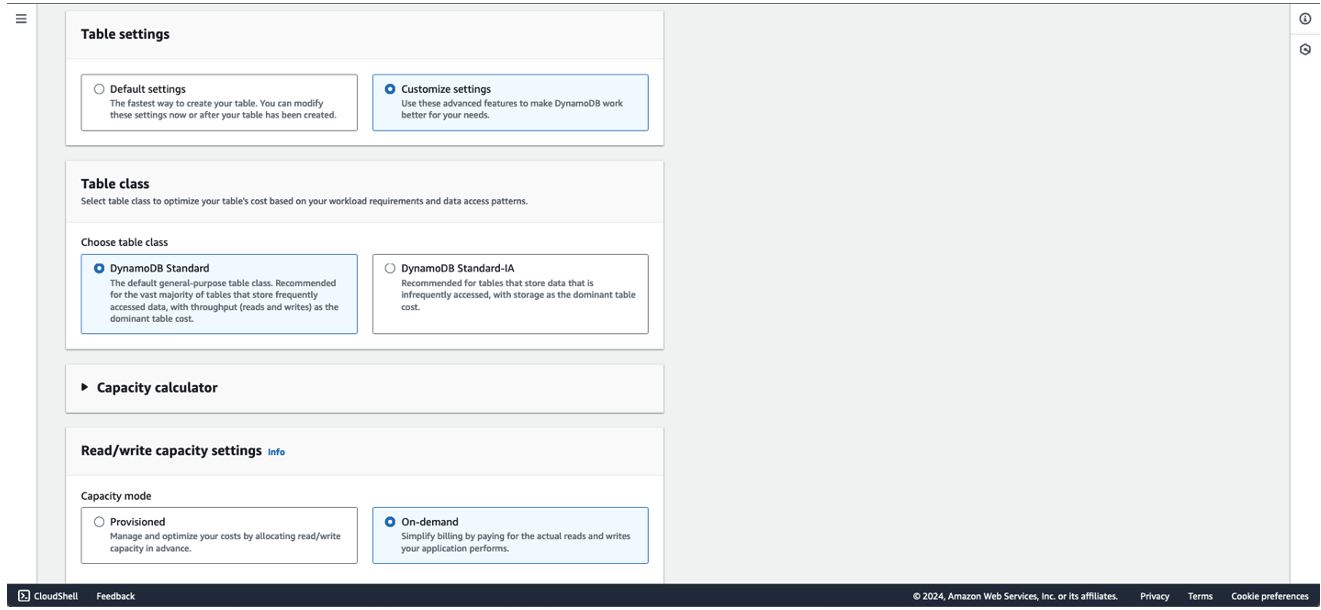This screenshot has width=1321, height=610.
Task: Select the Default settings radio button
Action: pyautogui.click(x=99, y=89)
